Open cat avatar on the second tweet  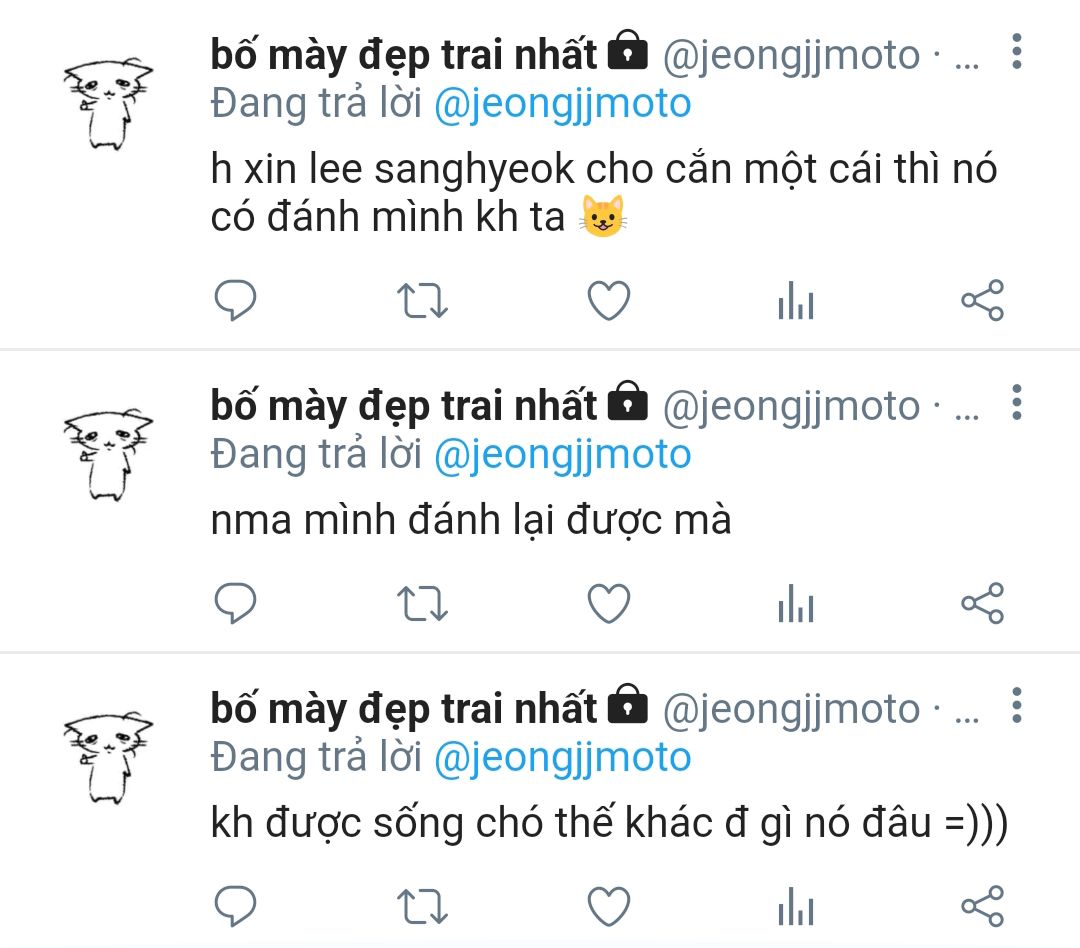click(108, 452)
